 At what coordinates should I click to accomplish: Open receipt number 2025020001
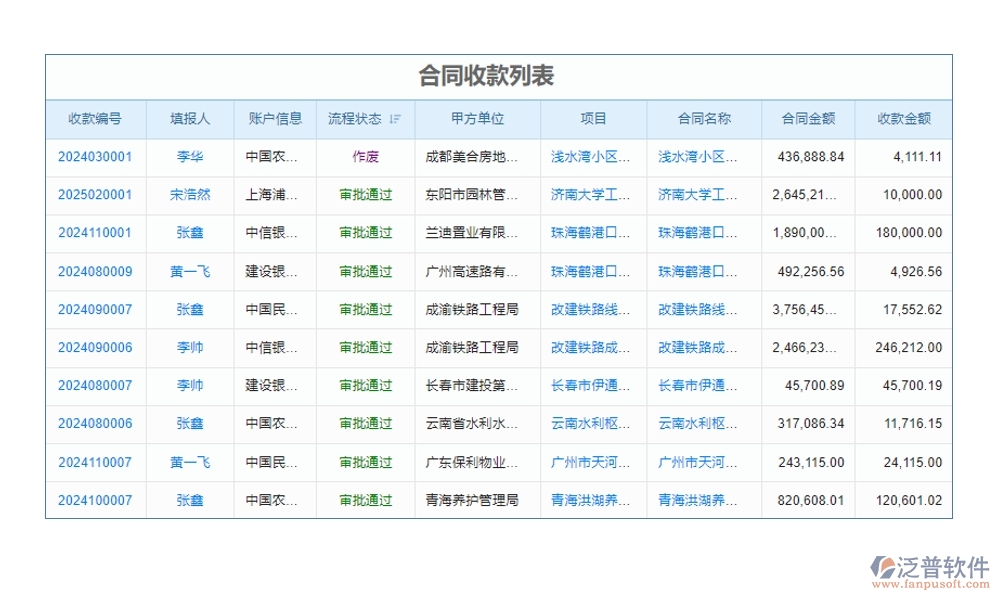tap(95, 195)
